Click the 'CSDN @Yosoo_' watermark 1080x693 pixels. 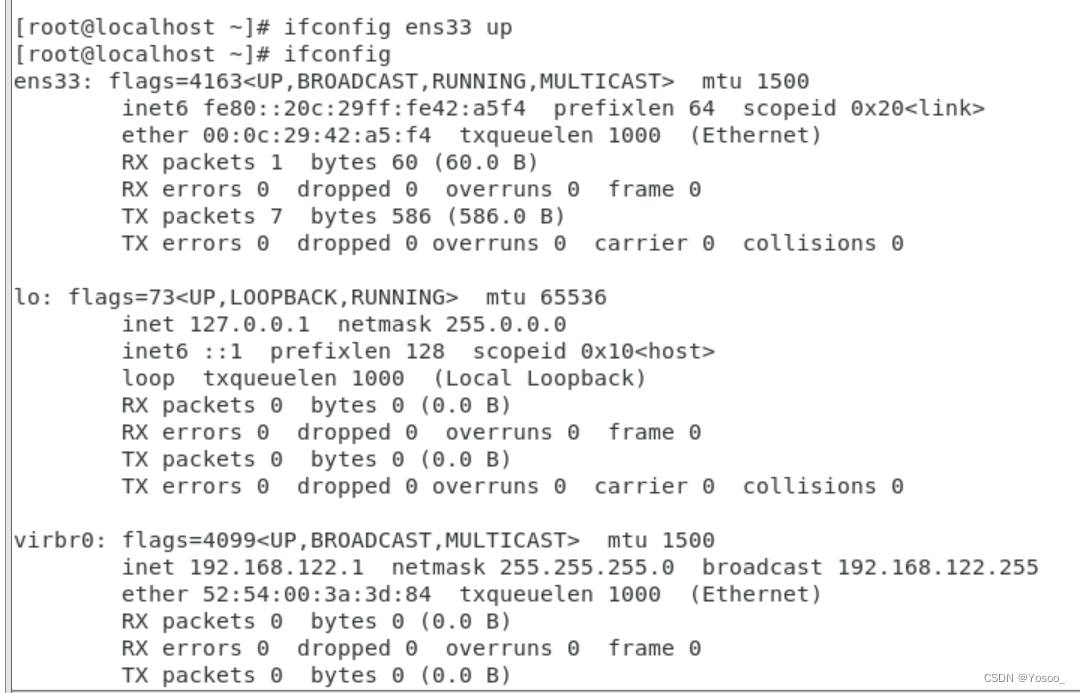pos(1024,679)
